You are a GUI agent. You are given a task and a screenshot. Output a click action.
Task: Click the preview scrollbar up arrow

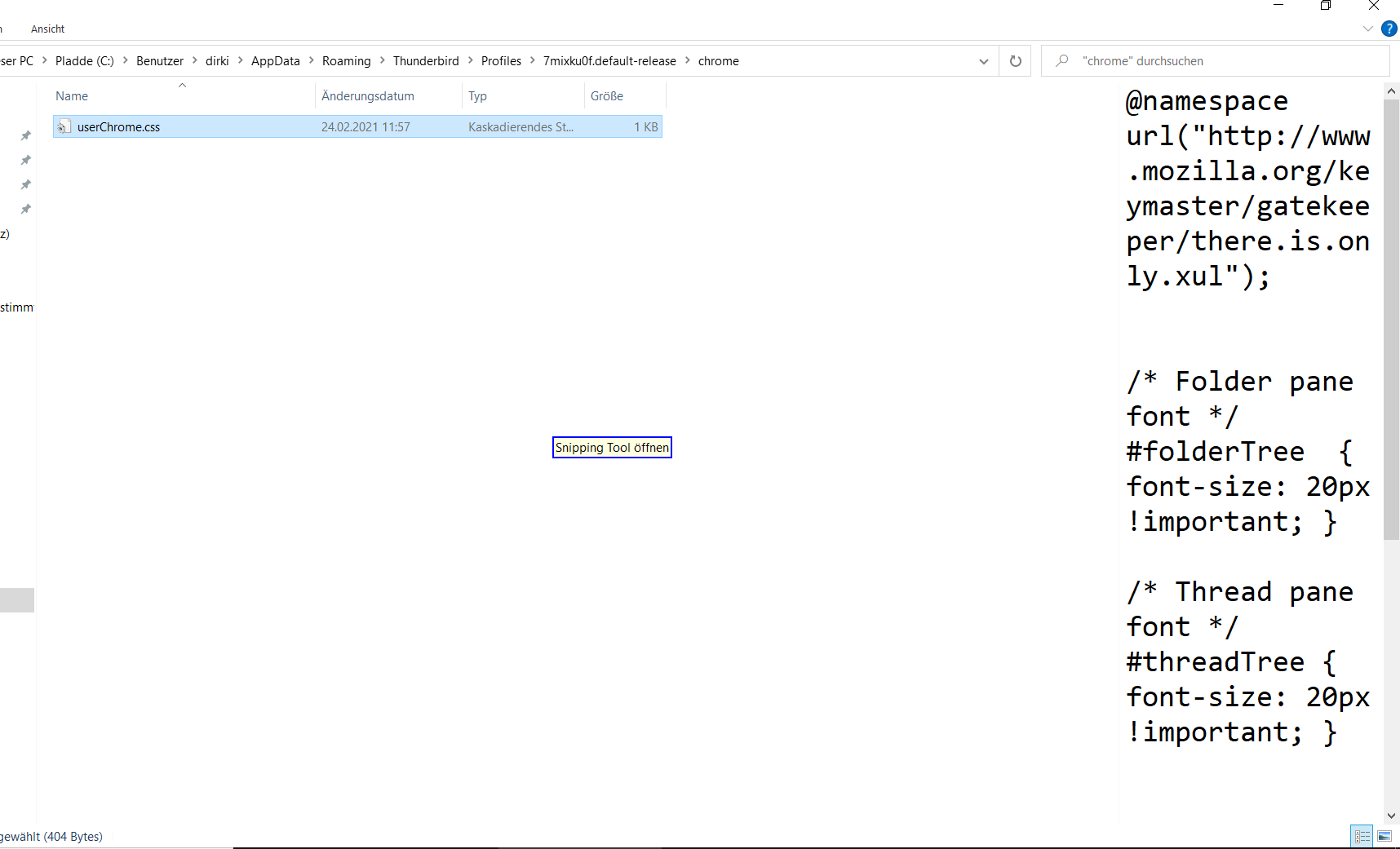click(x=1391, y=91)
